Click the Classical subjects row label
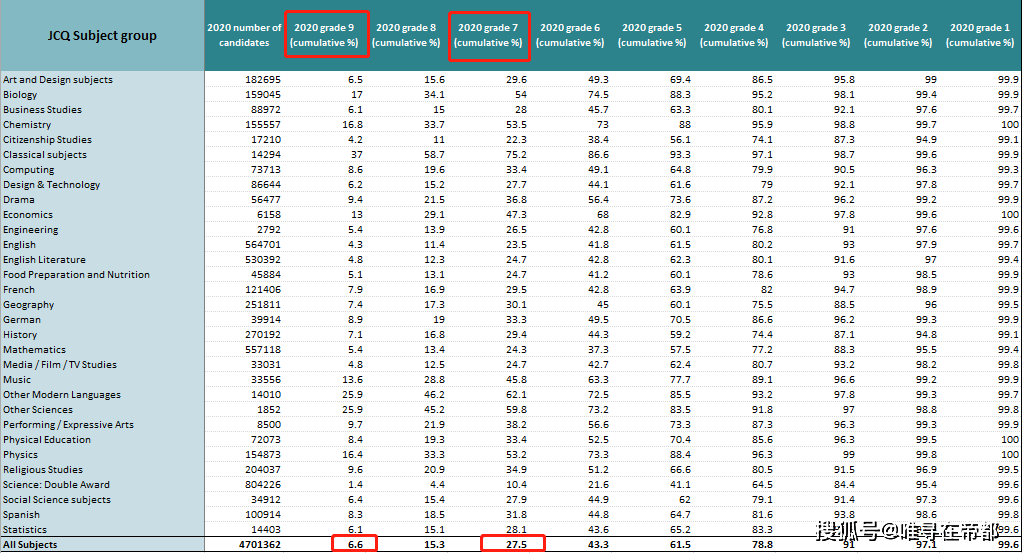 pyautogui.click(x=45, y=155)
